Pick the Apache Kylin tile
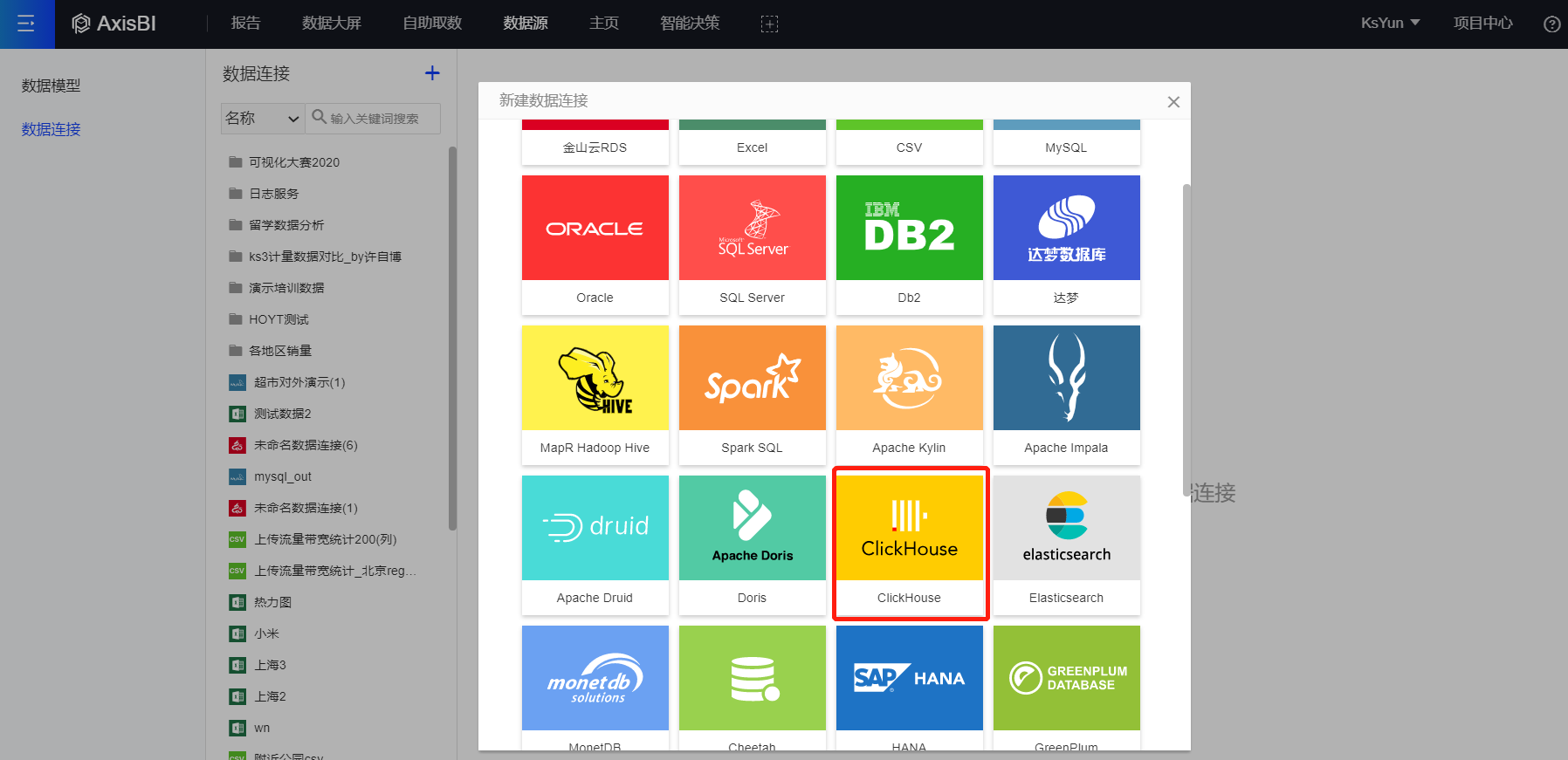1568x760 pixels. coord(910,395)
